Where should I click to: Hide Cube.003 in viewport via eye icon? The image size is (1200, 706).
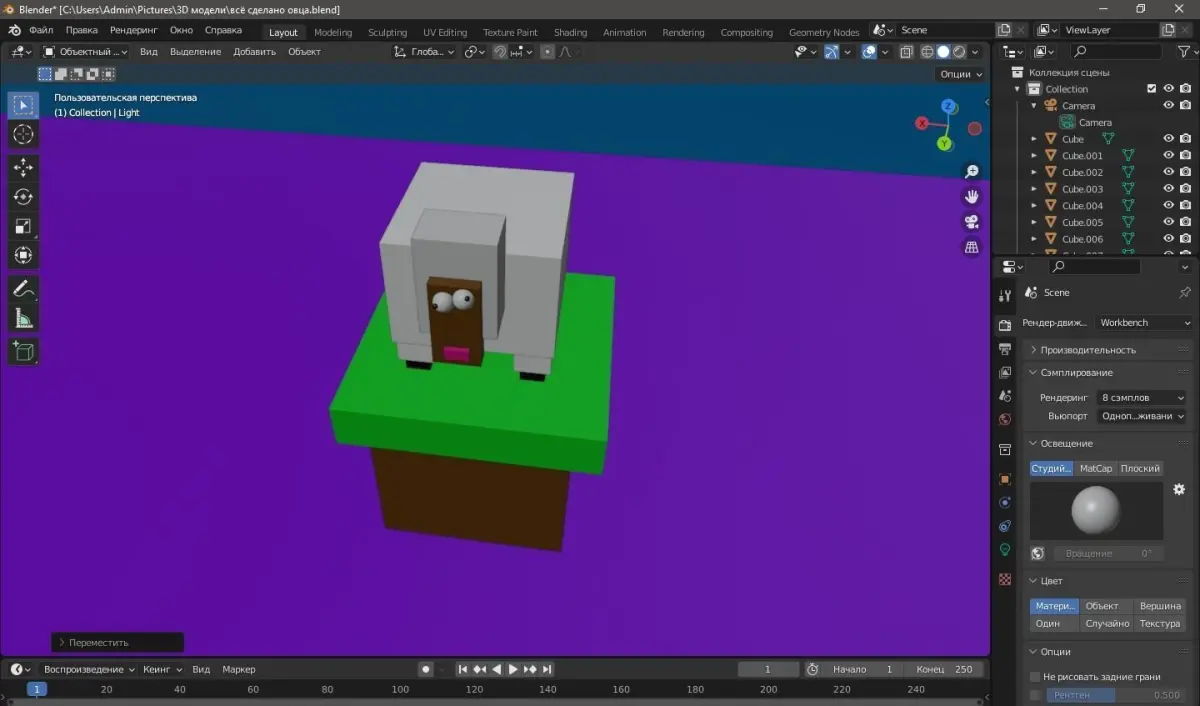1168,189
